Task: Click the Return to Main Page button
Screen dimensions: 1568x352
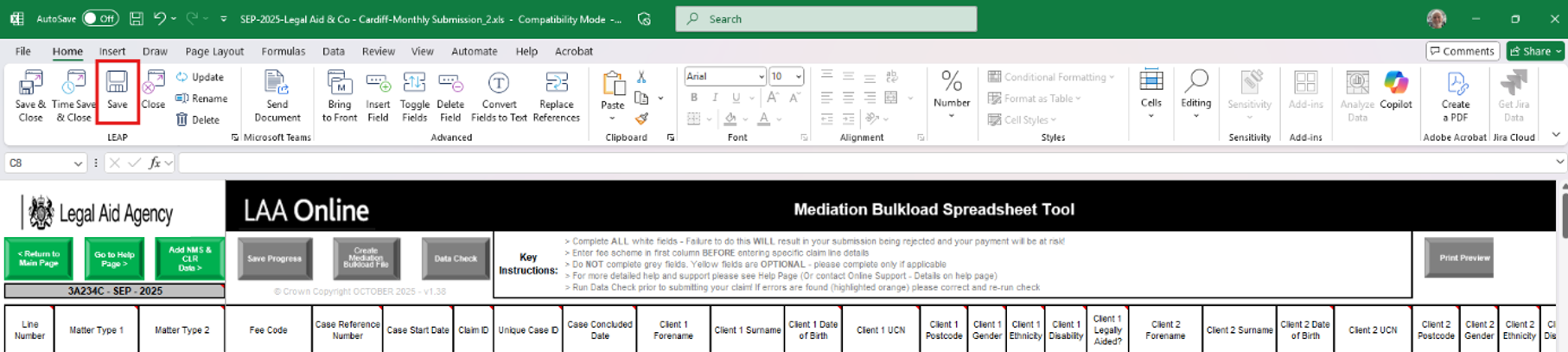Action: click(x=39, y=259)
